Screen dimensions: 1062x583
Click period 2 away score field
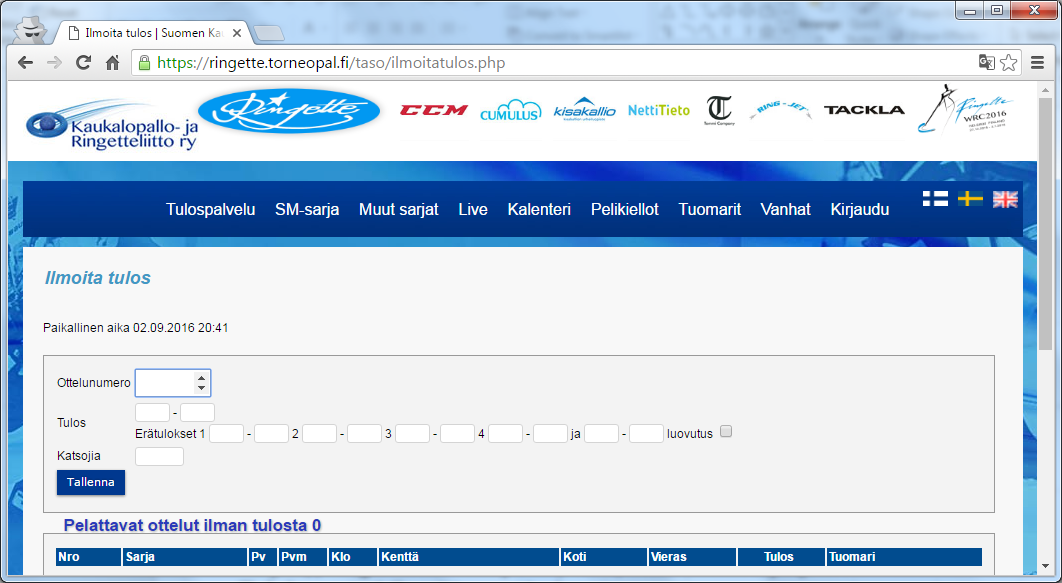pos(364,433)
